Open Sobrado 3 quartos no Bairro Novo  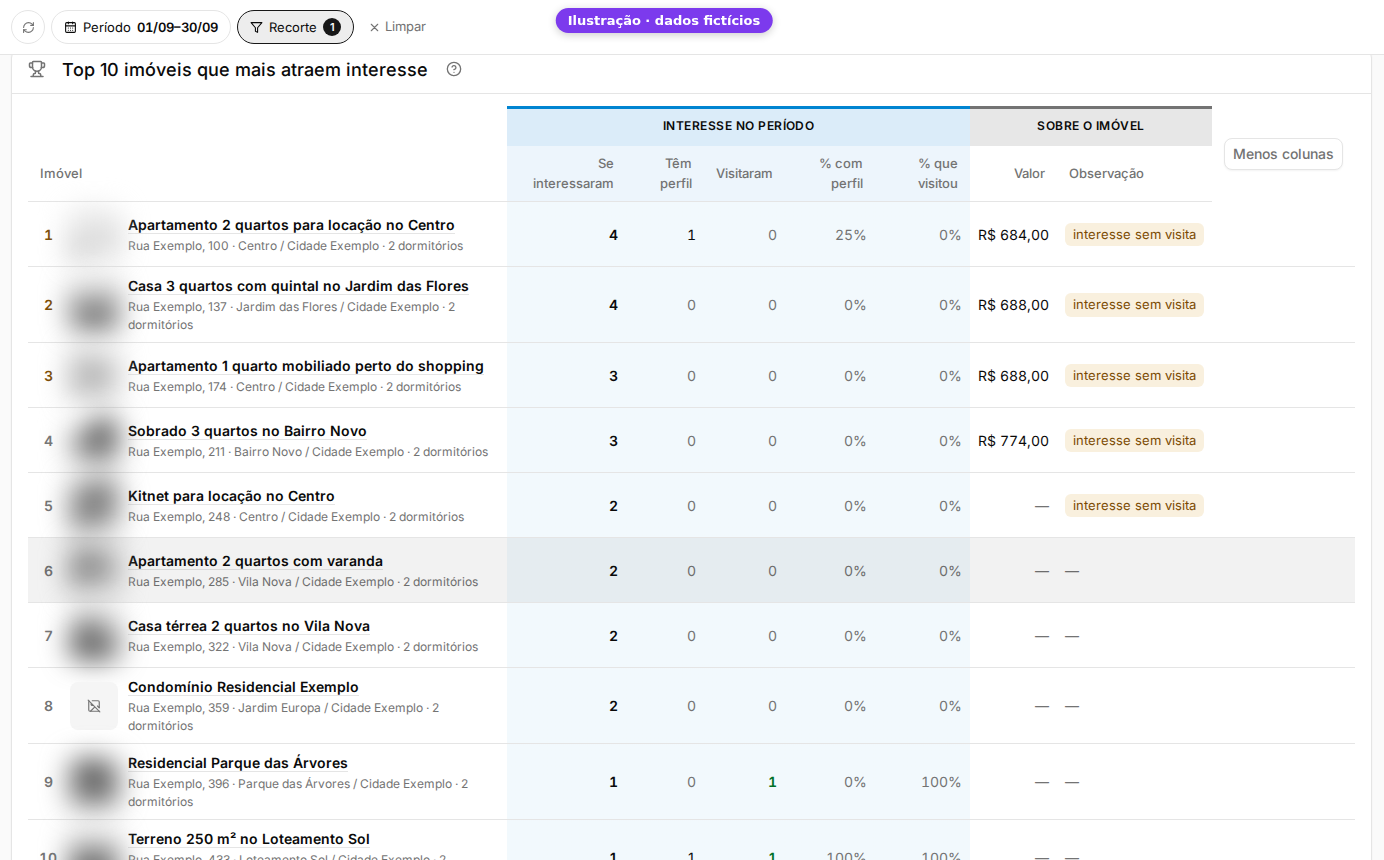[247, 431]
